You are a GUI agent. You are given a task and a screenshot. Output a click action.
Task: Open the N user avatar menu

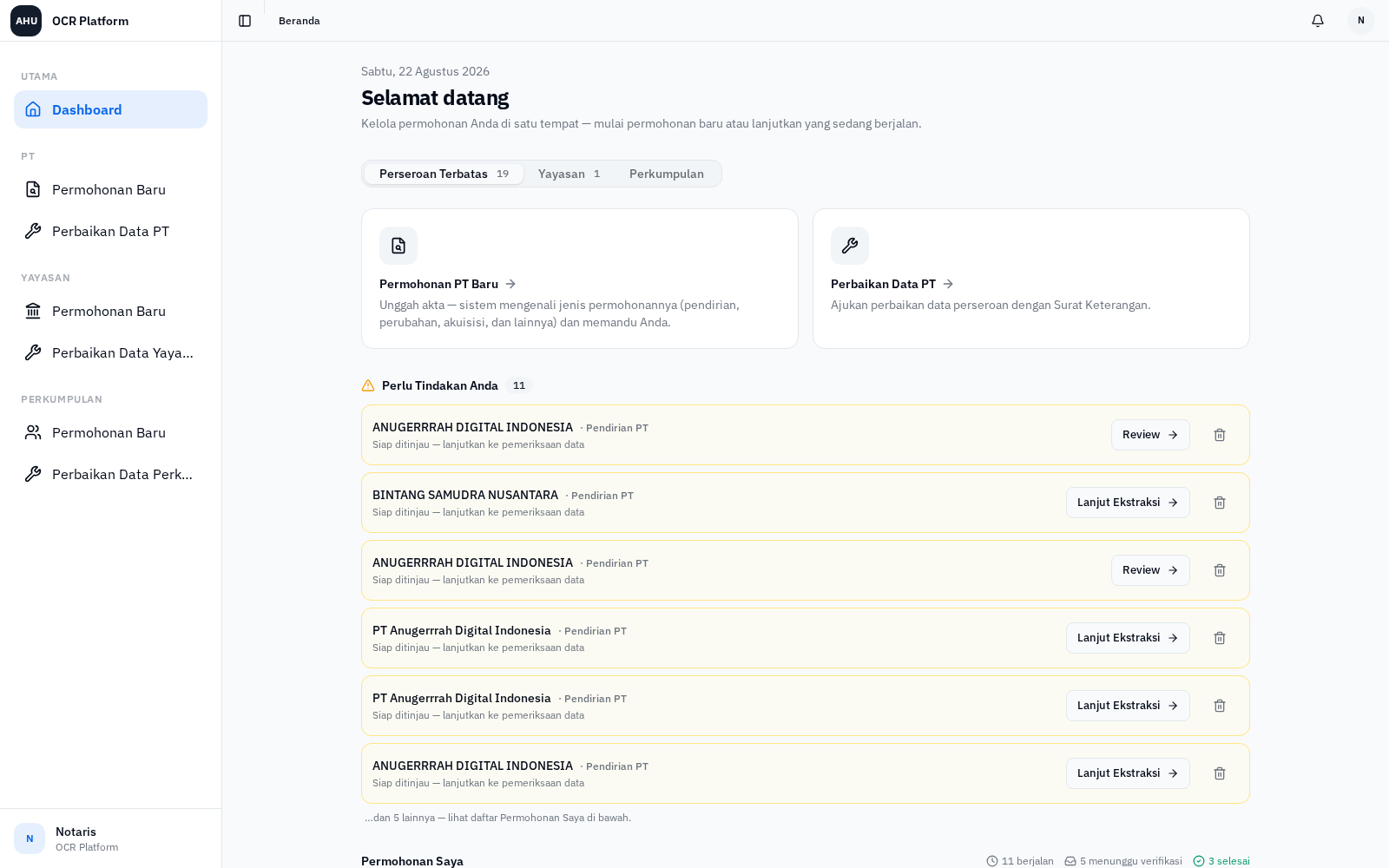[x=1361, y=21]
